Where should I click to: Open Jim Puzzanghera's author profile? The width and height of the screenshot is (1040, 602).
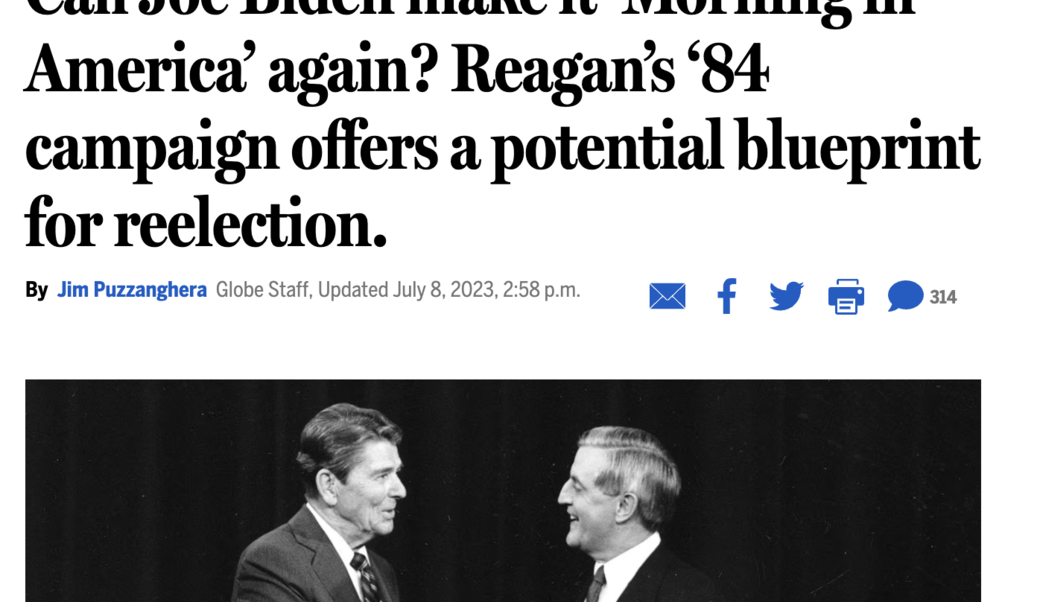coord(132,289)
